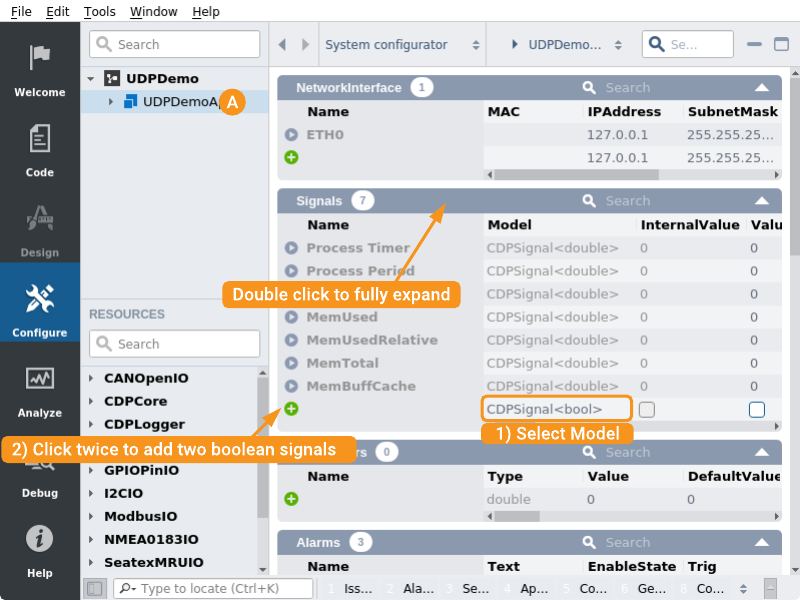The width and height of the screenshot is (800, 600).
Task: Click arrow icon beside Process Timer
Action: [x=291, y=248]
